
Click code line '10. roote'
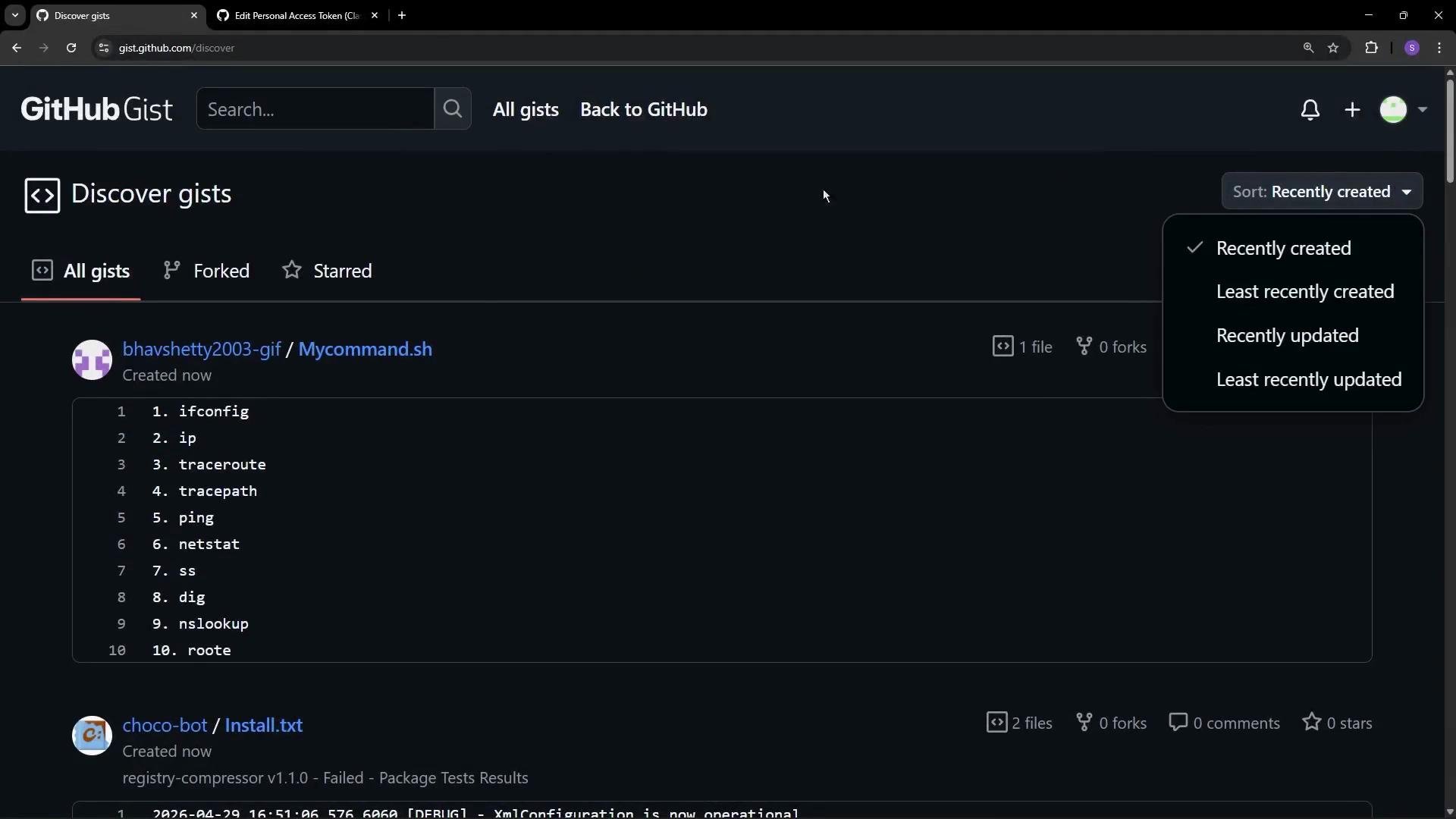pos(191,650)
